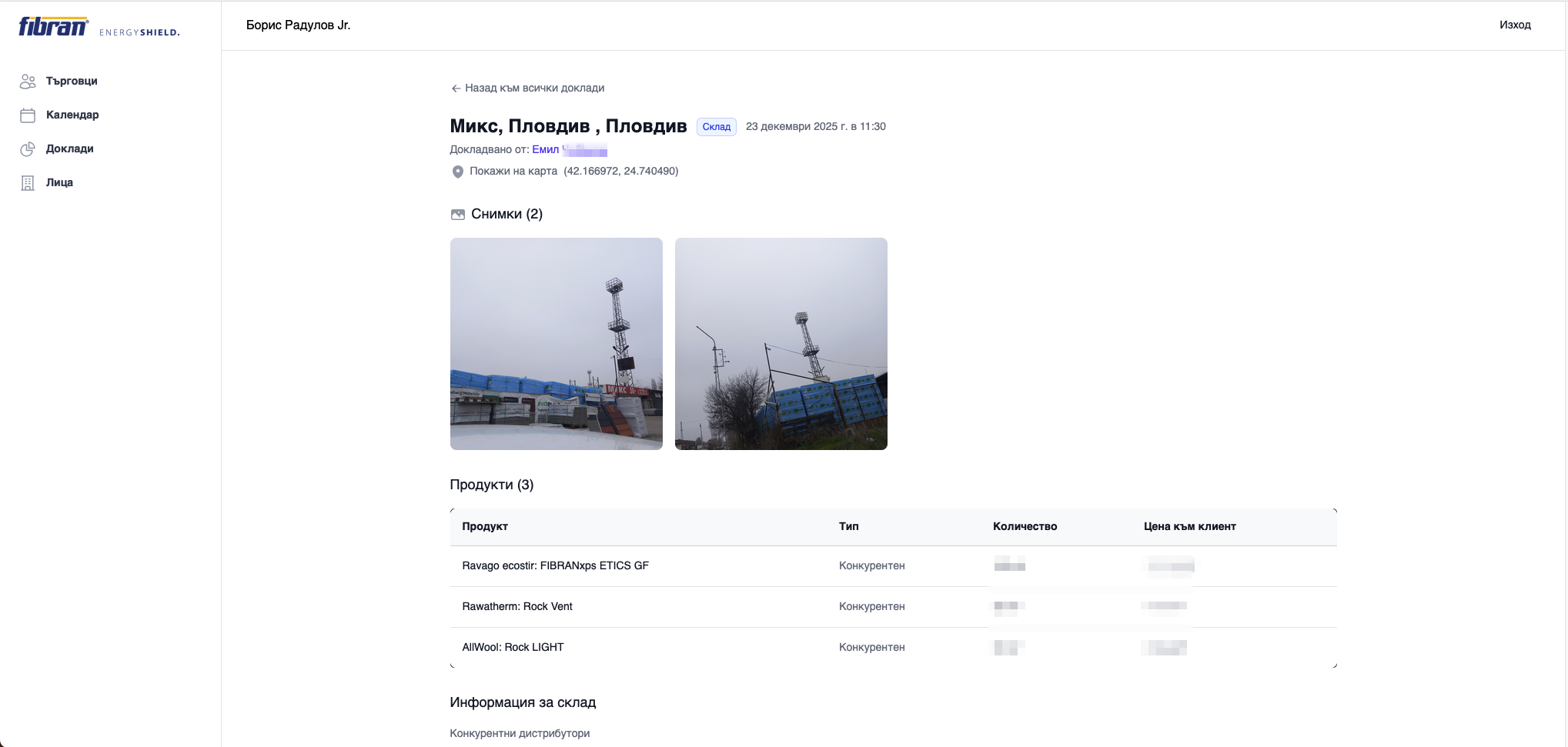The image size is (1568, 747).
Task: Open the Лица section
Action: [59, 182]
